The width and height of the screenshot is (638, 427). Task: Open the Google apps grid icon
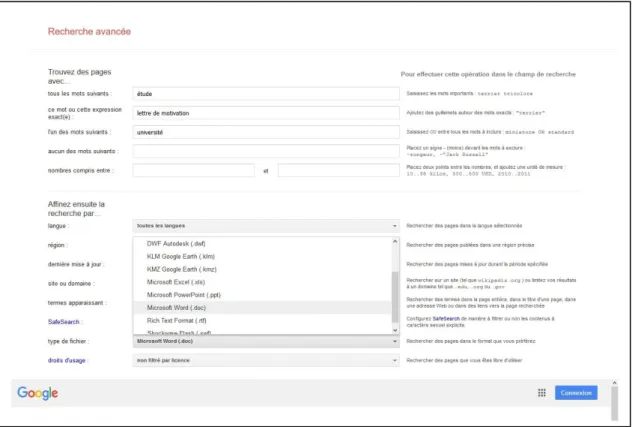point(542,393)
